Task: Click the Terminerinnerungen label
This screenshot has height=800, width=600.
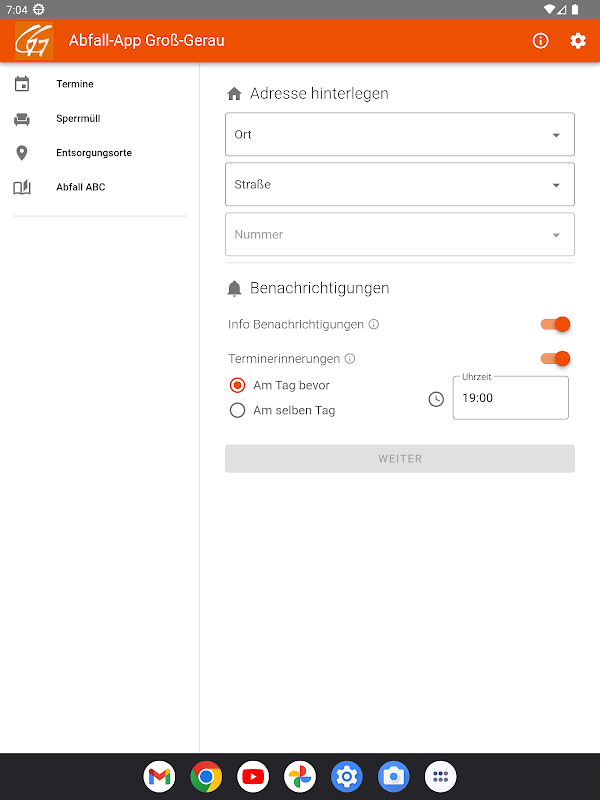Action: pos(284,359)
